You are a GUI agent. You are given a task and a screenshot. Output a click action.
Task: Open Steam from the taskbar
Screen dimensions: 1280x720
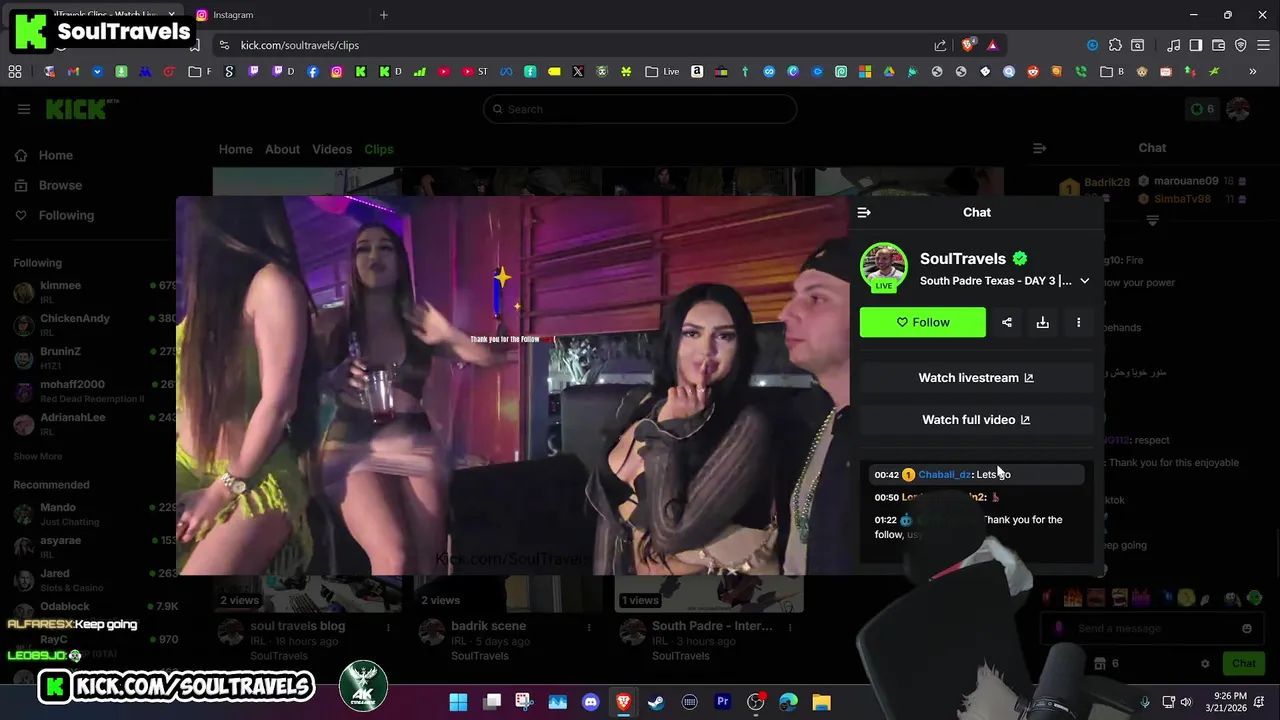click(656, 702)
